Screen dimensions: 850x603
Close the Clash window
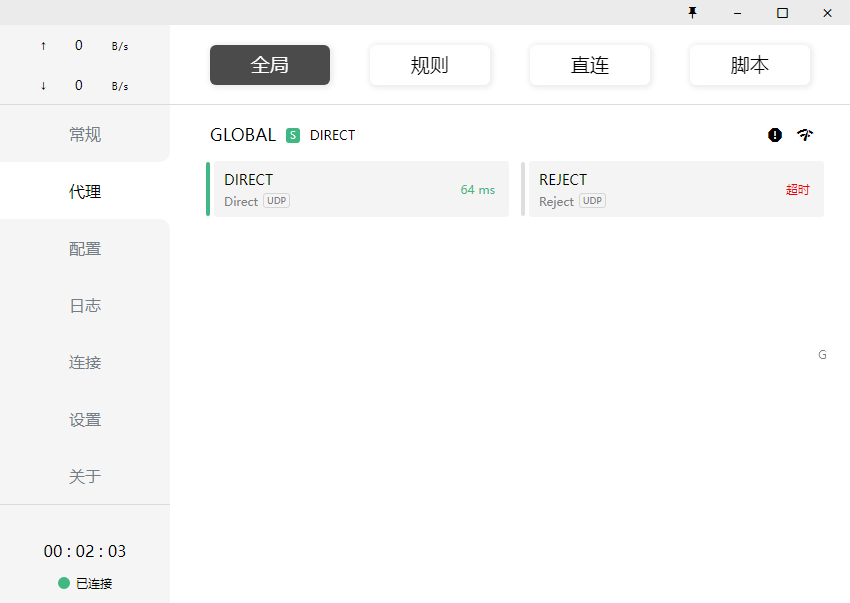click(x=827, y=12)
